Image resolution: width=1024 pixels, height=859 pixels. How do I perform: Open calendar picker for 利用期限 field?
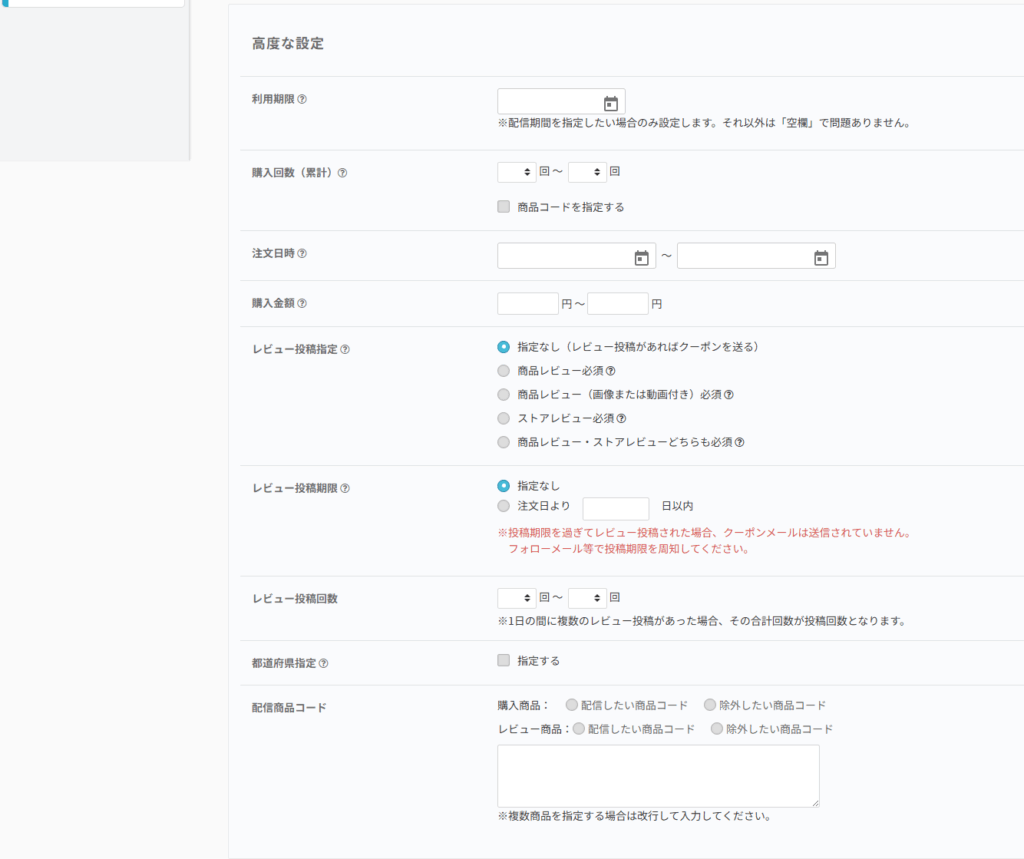pyautogui.click(x=610, y=103)
